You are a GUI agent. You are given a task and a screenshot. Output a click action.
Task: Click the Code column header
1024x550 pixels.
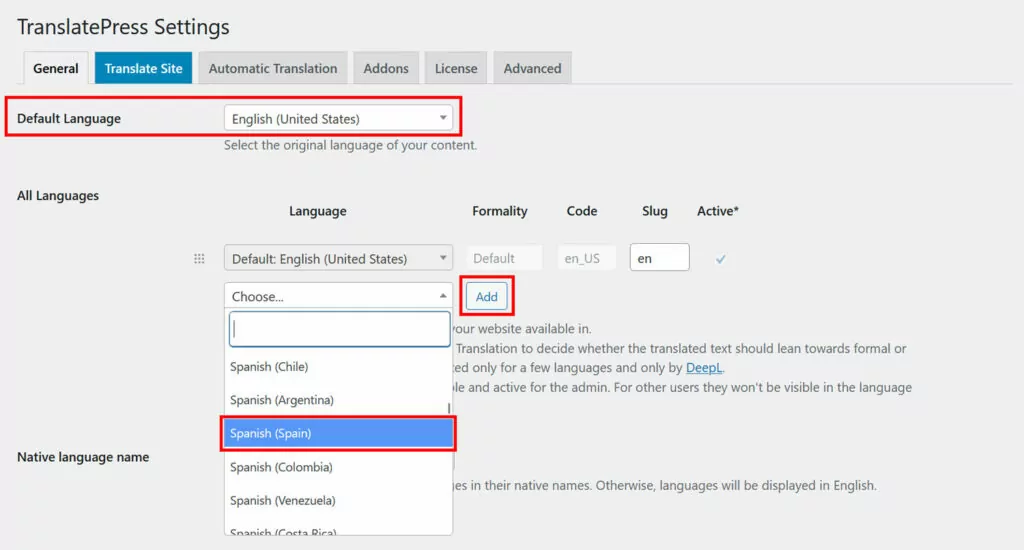[x=582, y=211]
